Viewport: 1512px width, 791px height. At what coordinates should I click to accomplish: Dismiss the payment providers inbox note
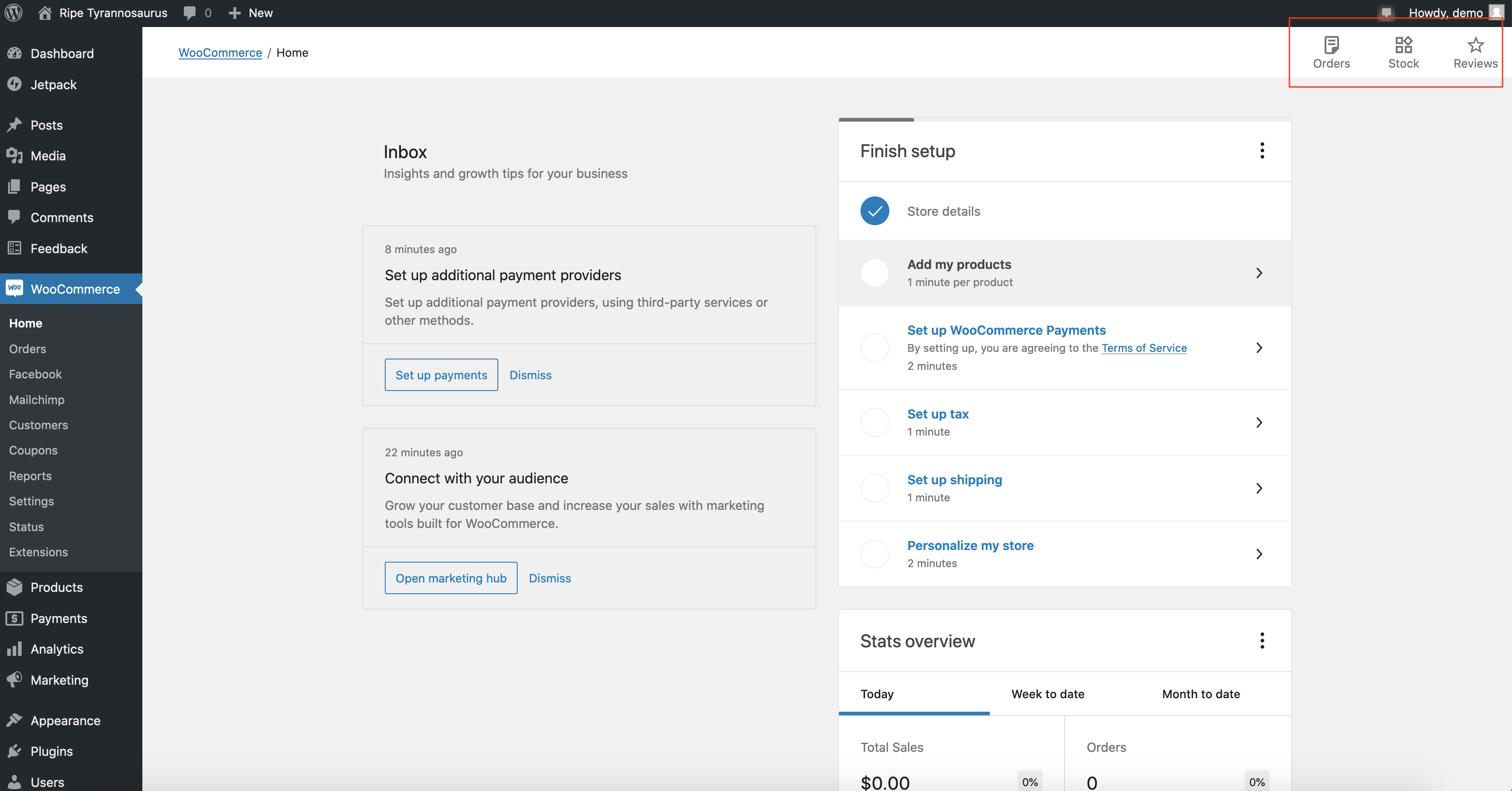click(530, 375)
